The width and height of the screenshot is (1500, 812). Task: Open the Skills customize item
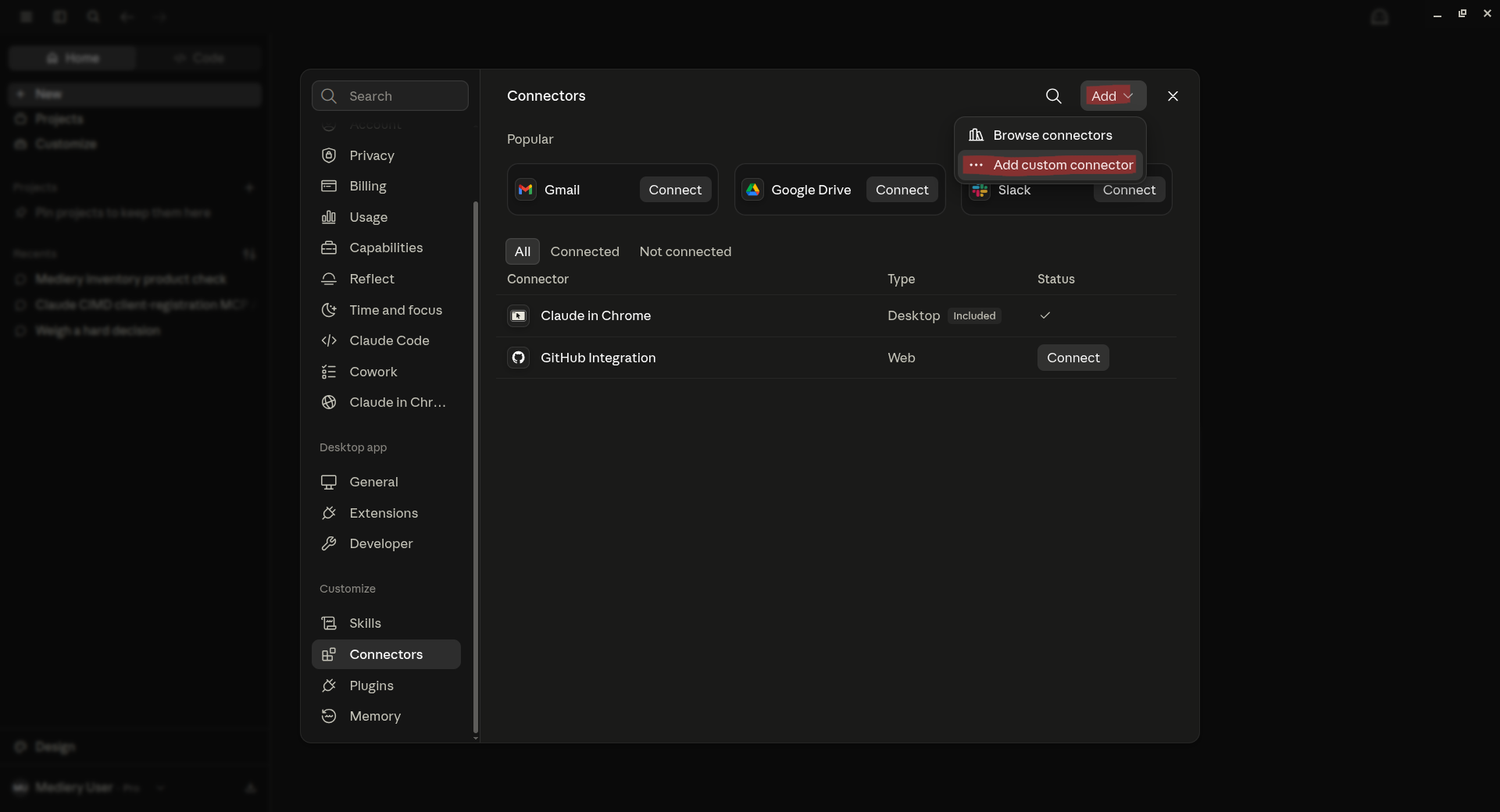pos(386,623)
